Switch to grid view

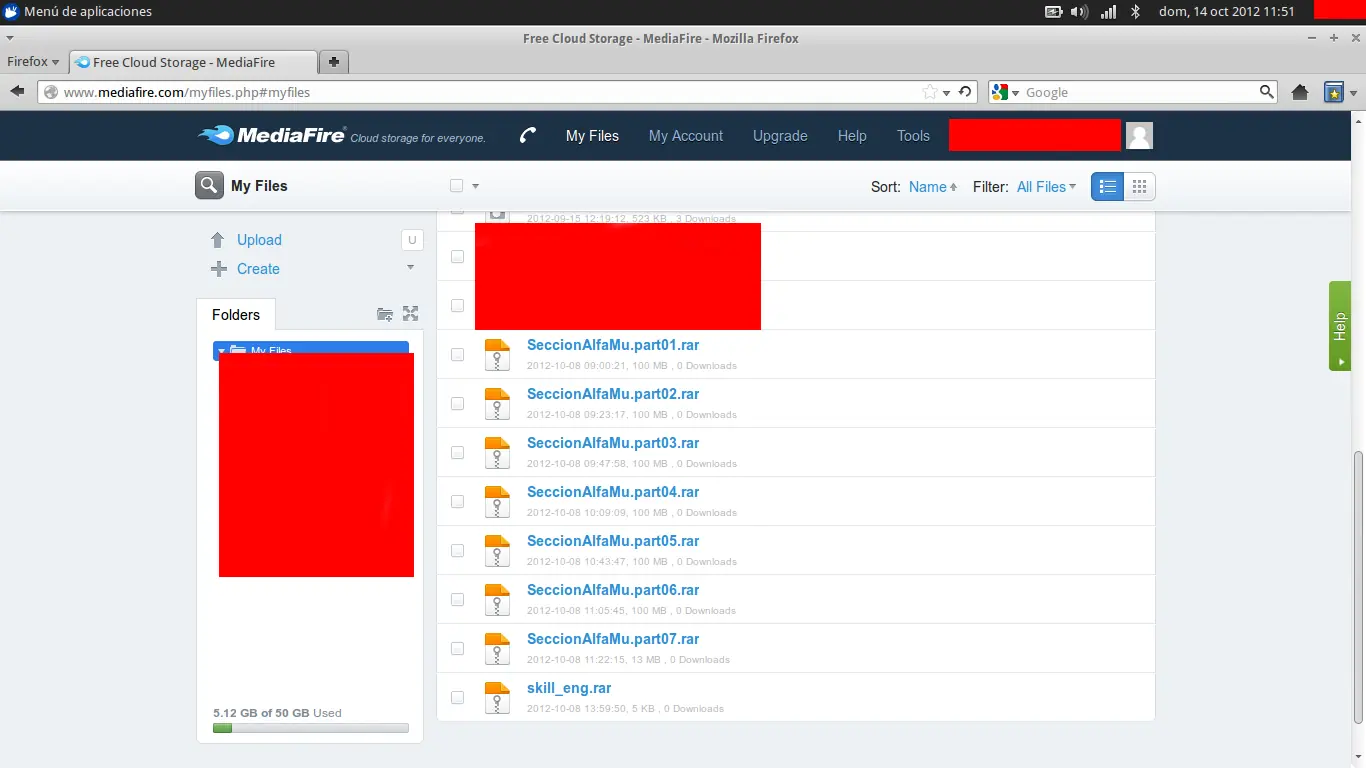click(x=1139, y=186)
